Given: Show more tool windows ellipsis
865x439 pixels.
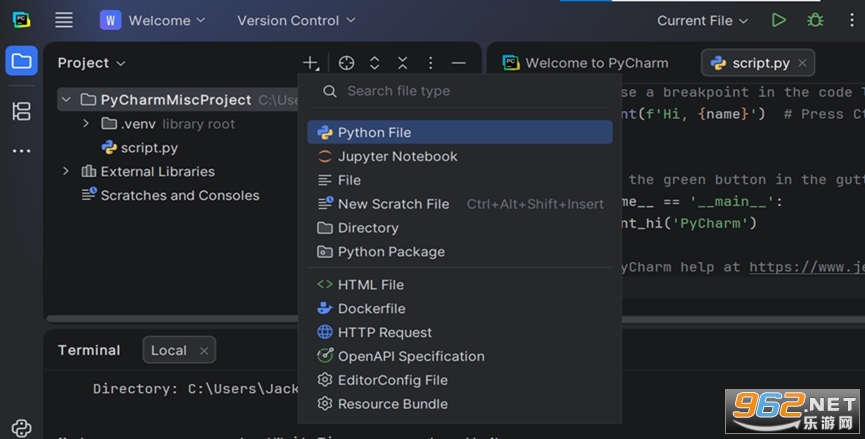Looking at the screenshot, I should coord(22,151).
